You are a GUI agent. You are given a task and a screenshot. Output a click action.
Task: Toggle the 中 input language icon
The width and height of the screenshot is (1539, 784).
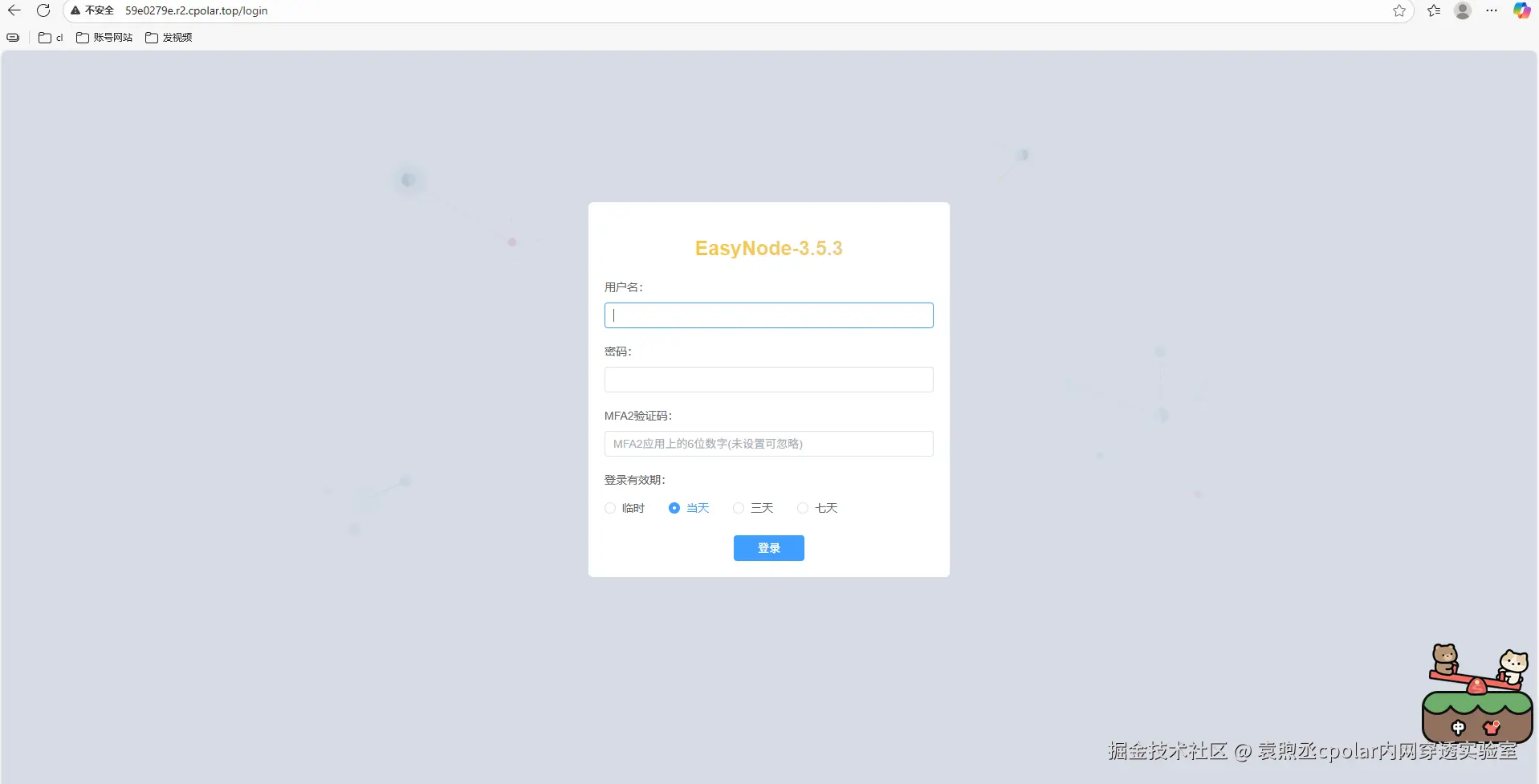(x=1458, y=728)
